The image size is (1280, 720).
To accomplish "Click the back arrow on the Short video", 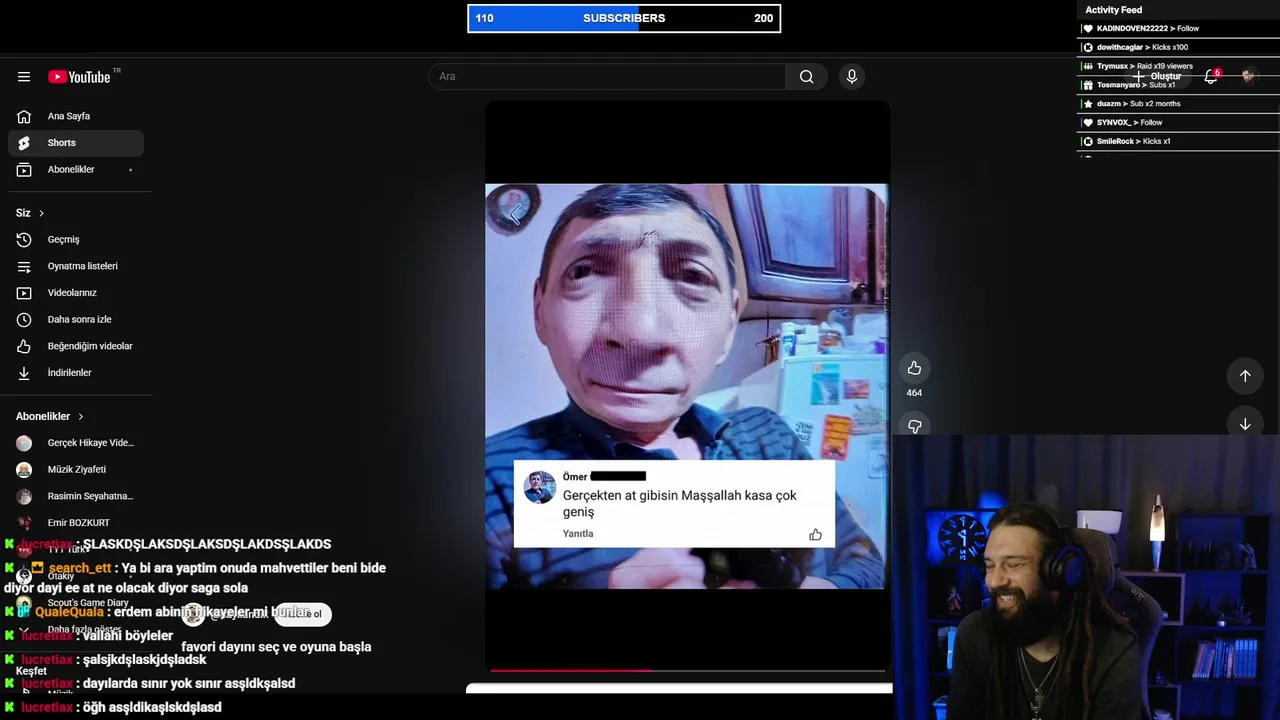I will click(515, 212).
